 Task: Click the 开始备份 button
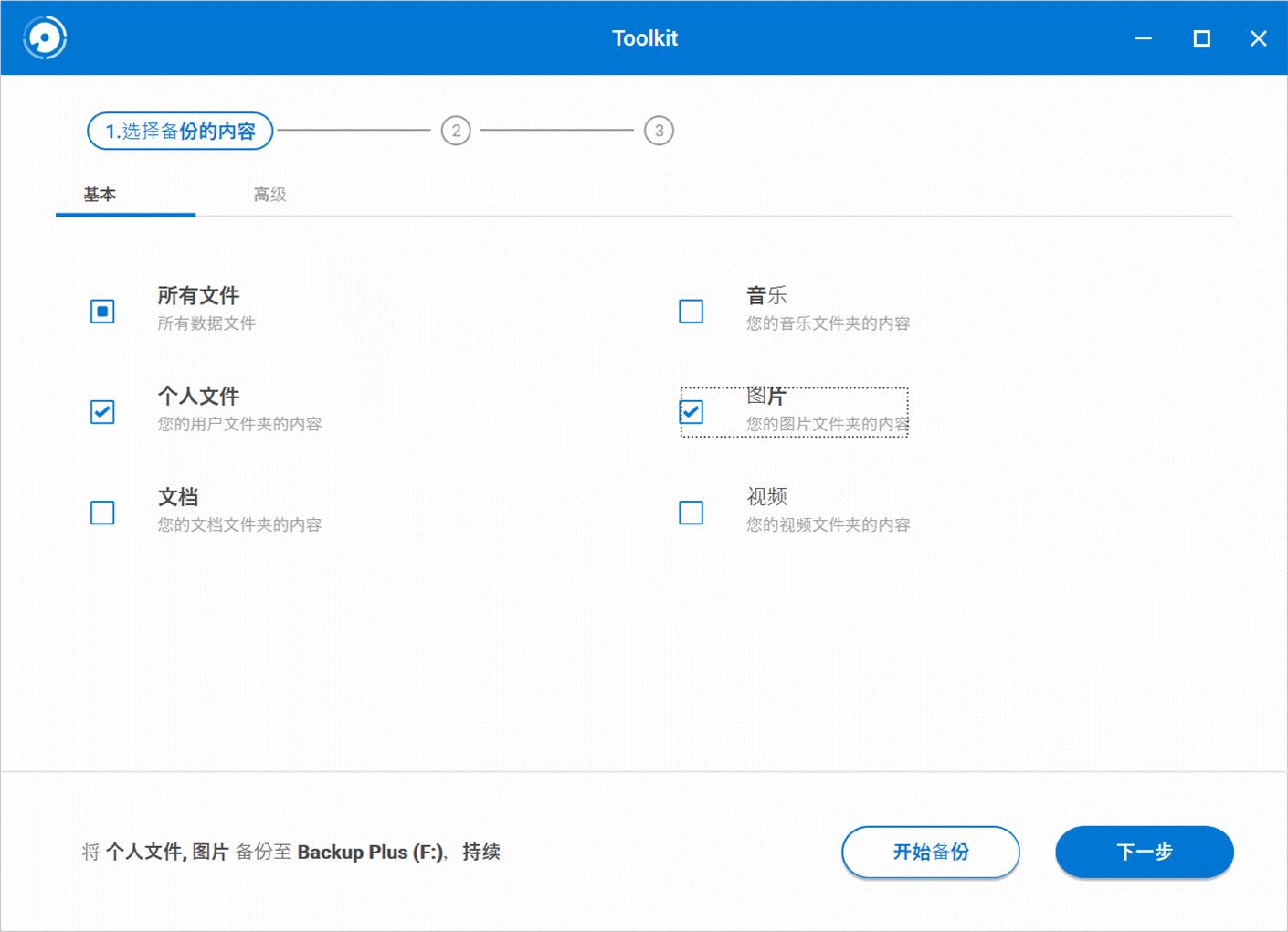click(x=931, y=852)
